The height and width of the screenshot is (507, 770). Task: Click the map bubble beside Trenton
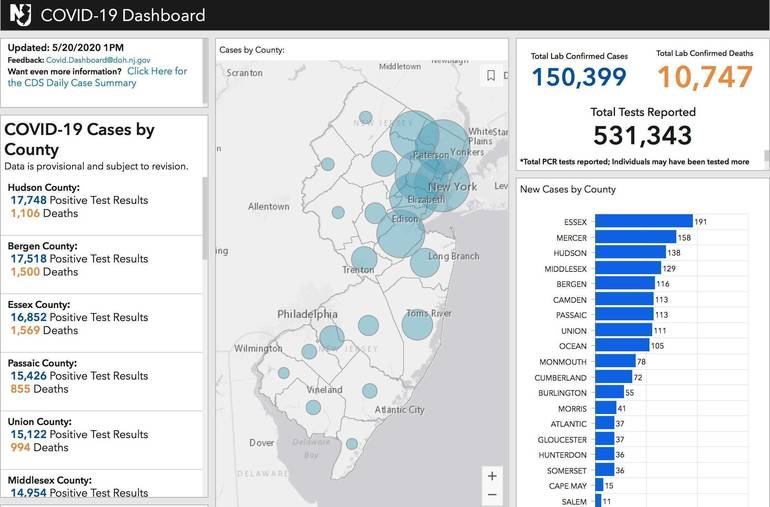[x=364, y=259]
